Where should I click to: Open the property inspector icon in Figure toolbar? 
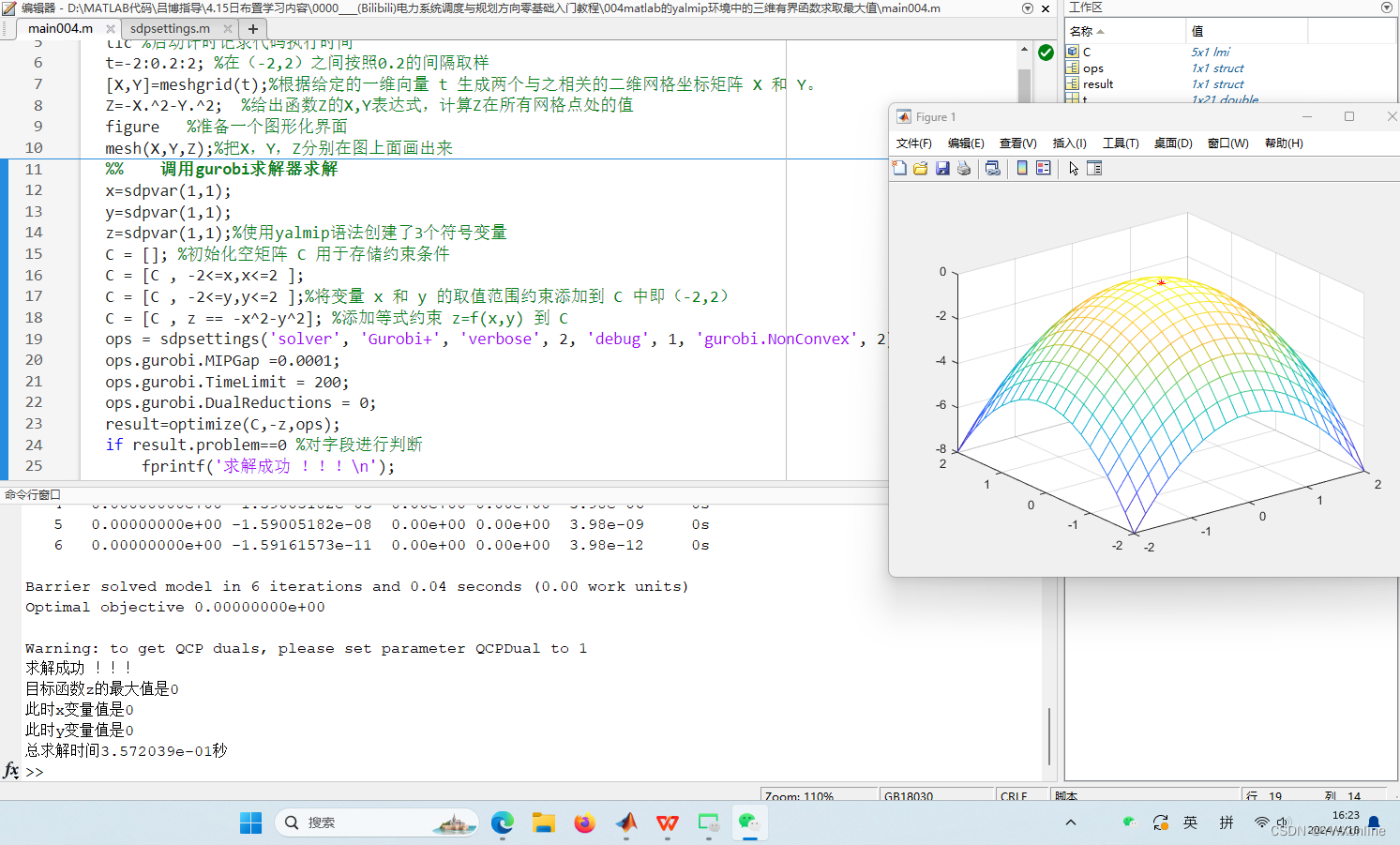[x=1093, y=168]
